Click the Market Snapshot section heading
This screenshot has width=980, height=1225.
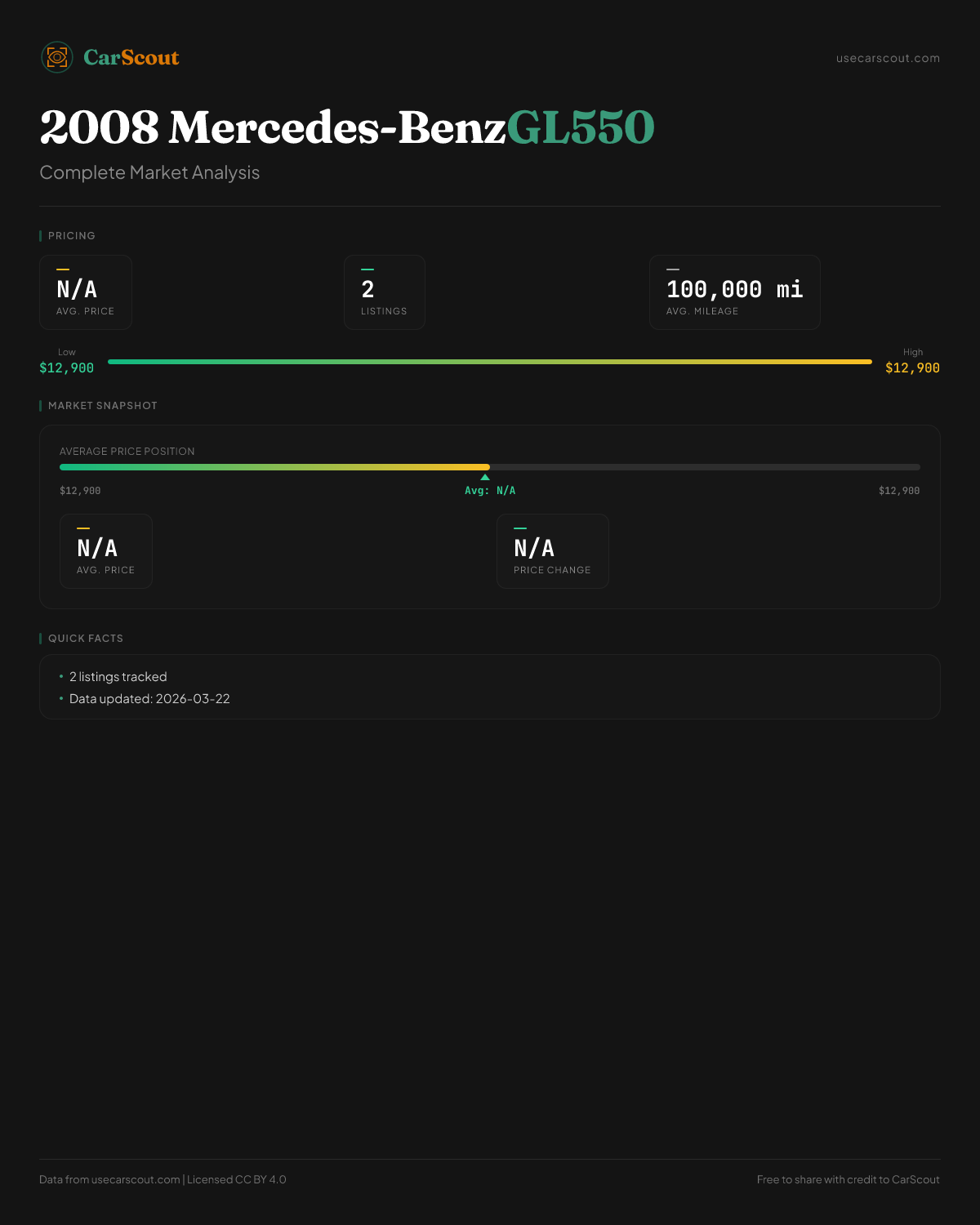tap(103, 406)
